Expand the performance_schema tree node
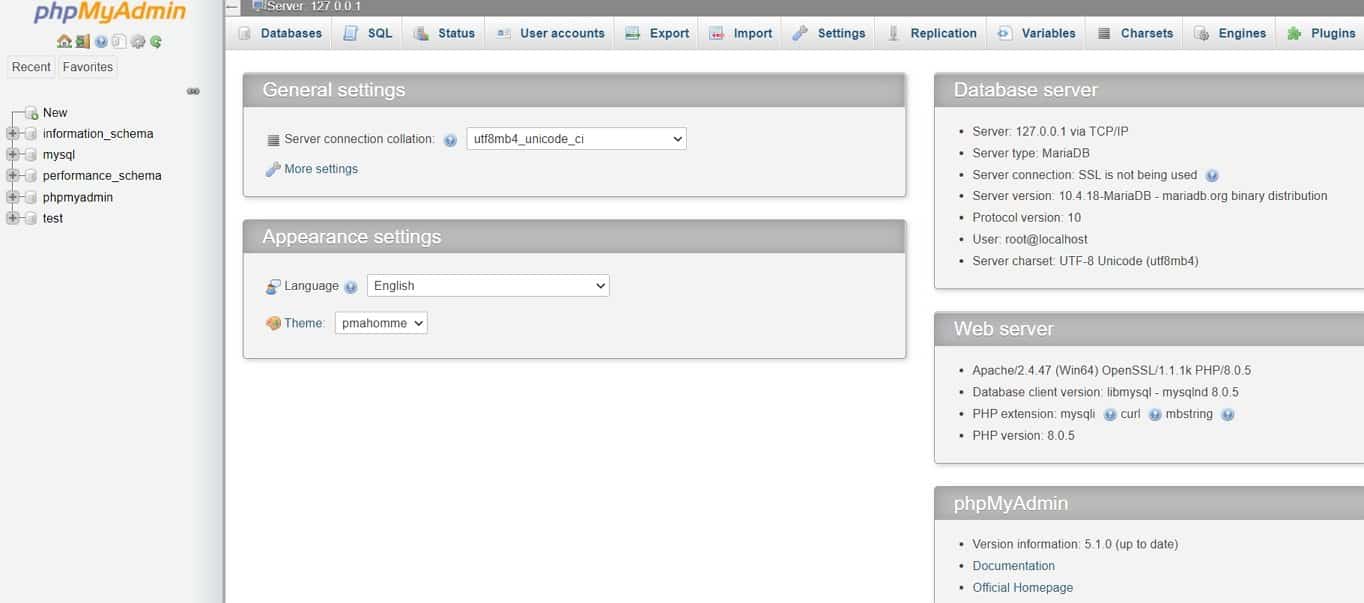 (13, 176)
